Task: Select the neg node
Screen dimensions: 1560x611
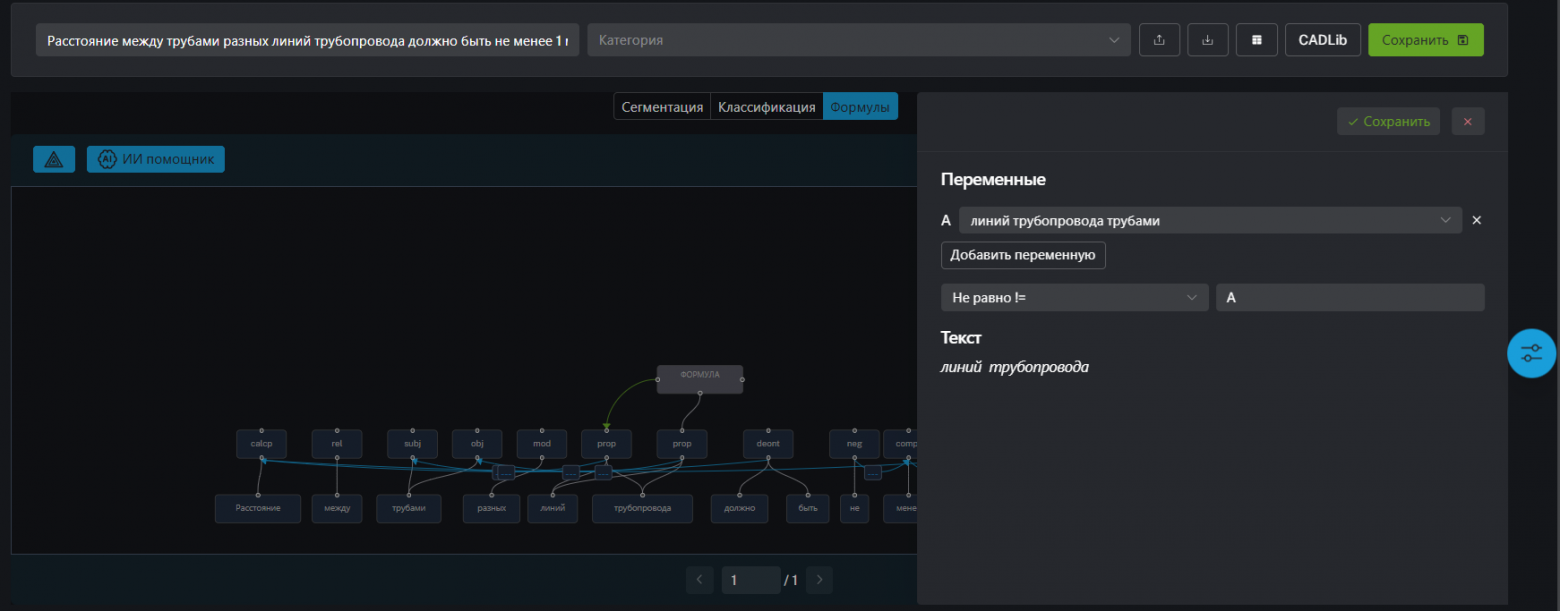Action: tap(854, 444)
